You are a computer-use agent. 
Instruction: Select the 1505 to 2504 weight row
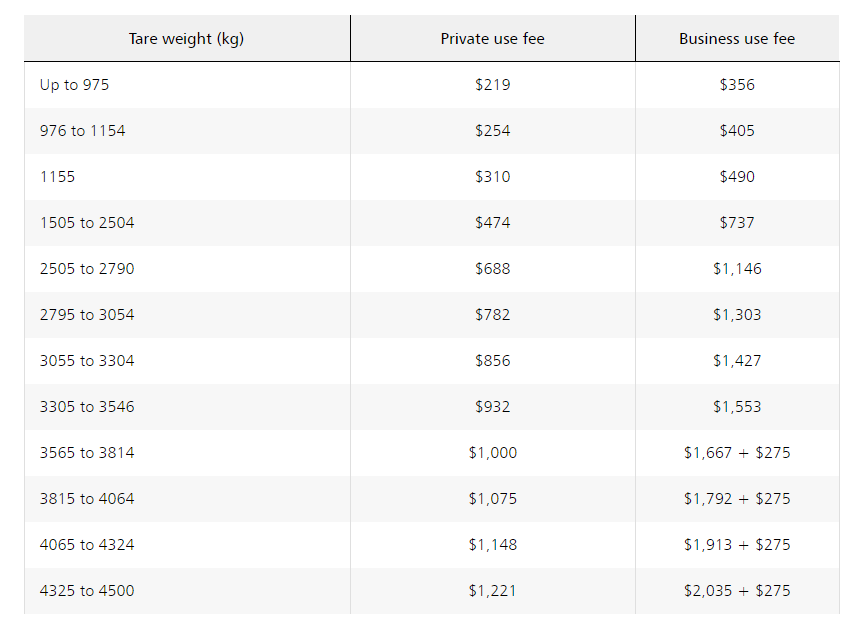pos(87,223)
